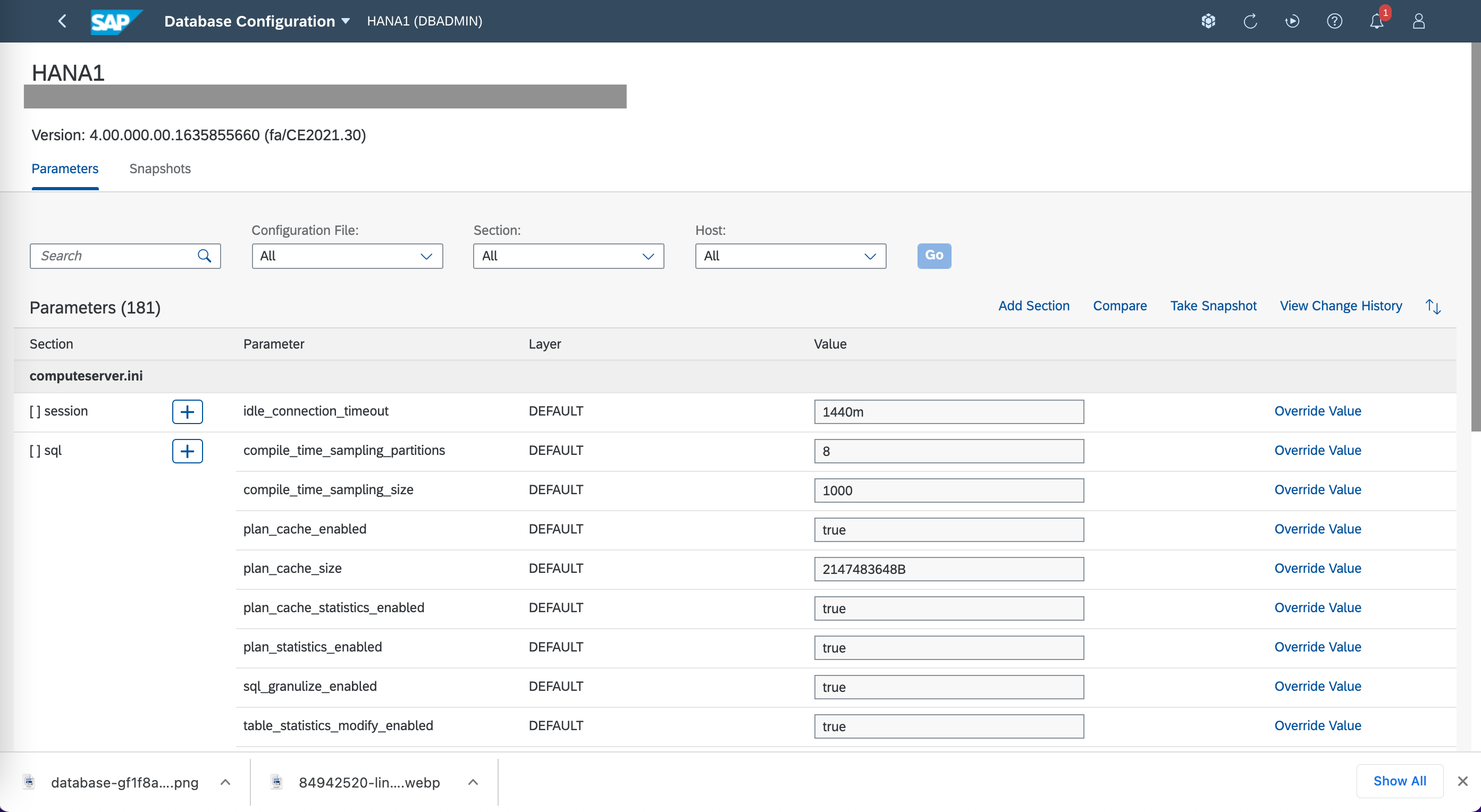Open the user profile icon
This screenshot has height=812, width=1481.
[1418, 21]
